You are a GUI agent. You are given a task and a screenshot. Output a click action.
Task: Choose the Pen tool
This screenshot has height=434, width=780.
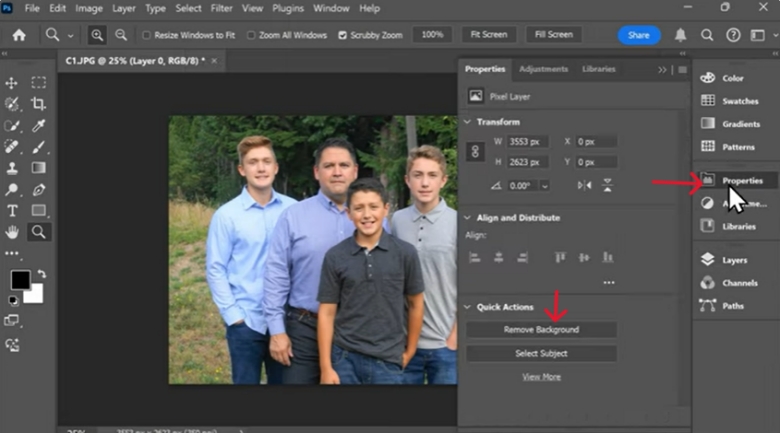click(39, 189)
